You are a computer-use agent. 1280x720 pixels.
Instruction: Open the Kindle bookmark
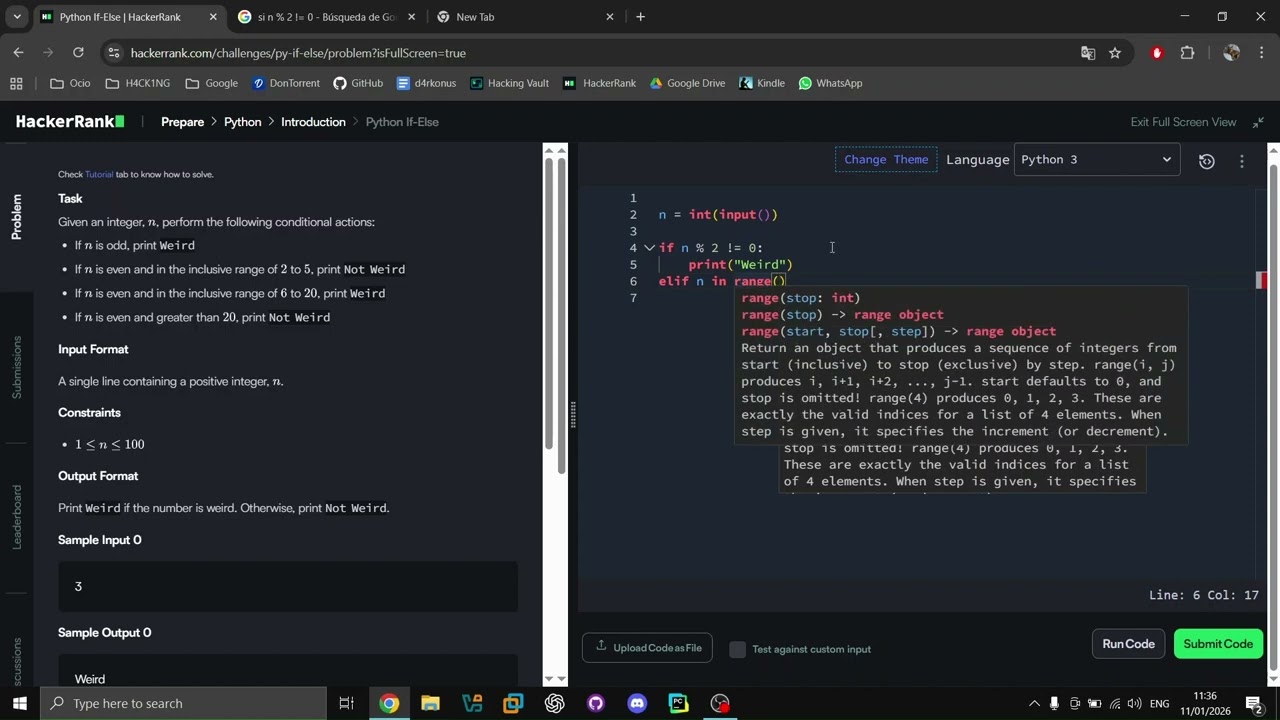pos(761,83)
